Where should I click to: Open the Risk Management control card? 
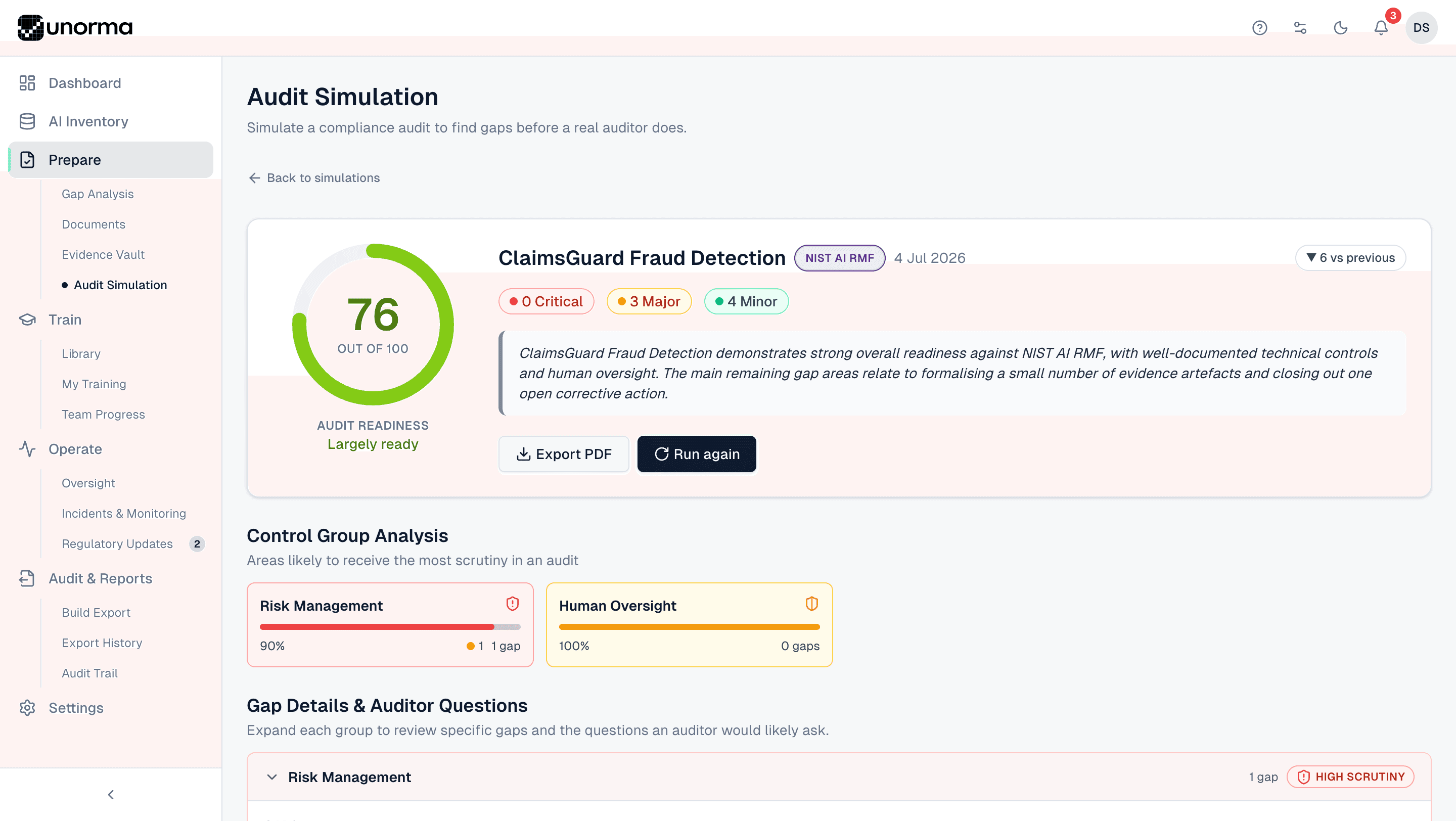pos(390,625)
